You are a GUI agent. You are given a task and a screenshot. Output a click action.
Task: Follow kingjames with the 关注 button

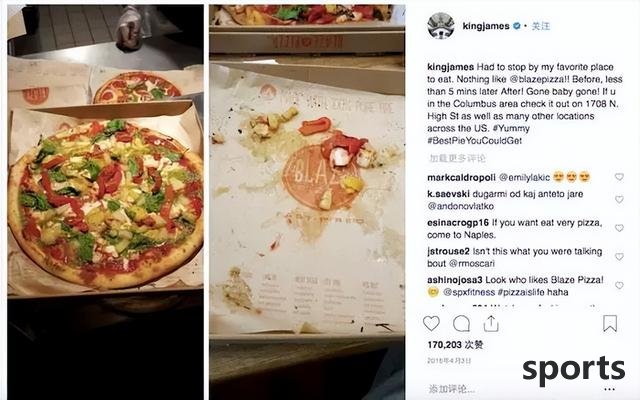pyautogui.click(x=541, y=26)
